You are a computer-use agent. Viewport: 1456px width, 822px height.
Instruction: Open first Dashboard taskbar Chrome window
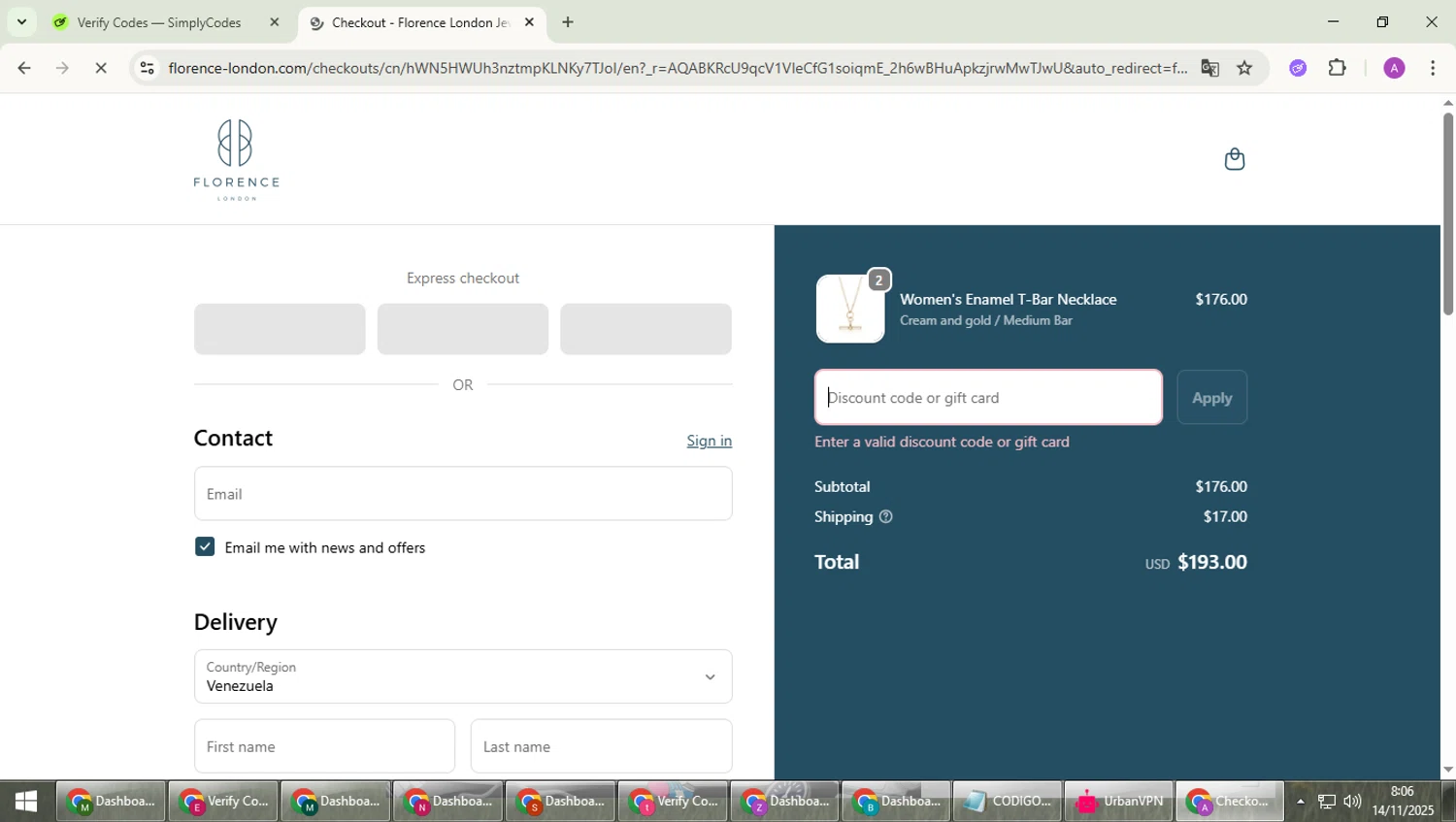coord(111,802)
